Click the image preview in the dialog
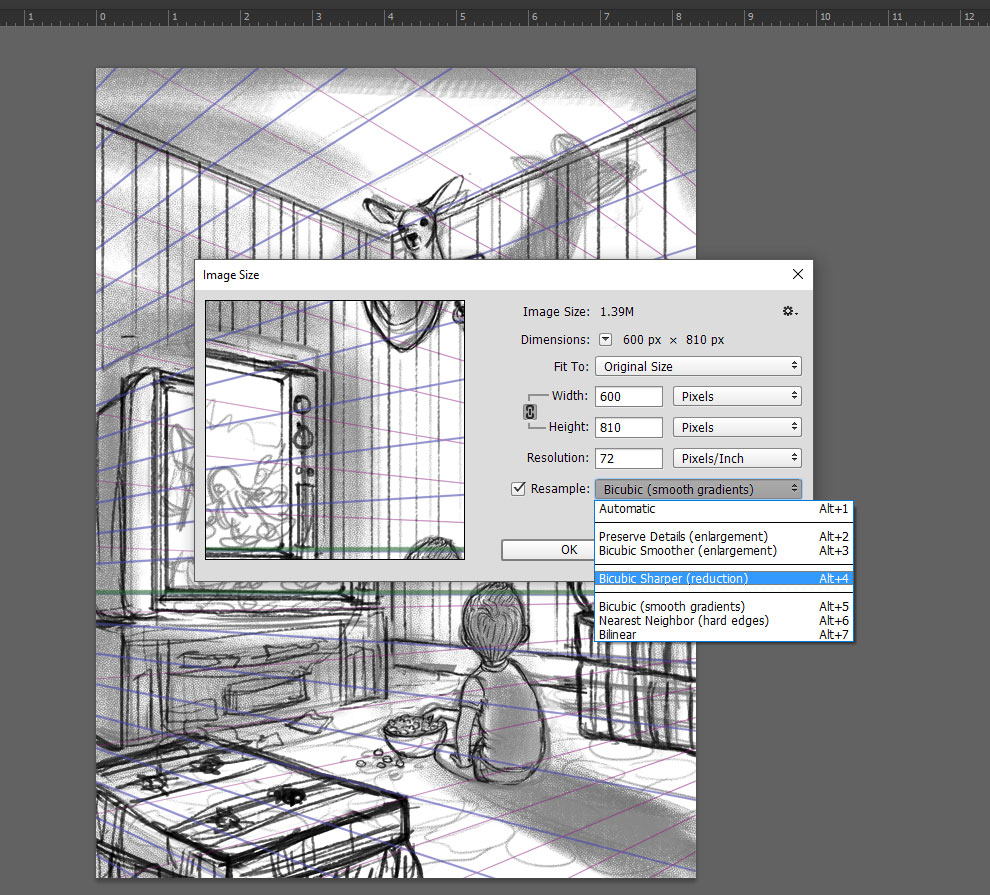This screenshot has height=895, width=990. (335, 430)
